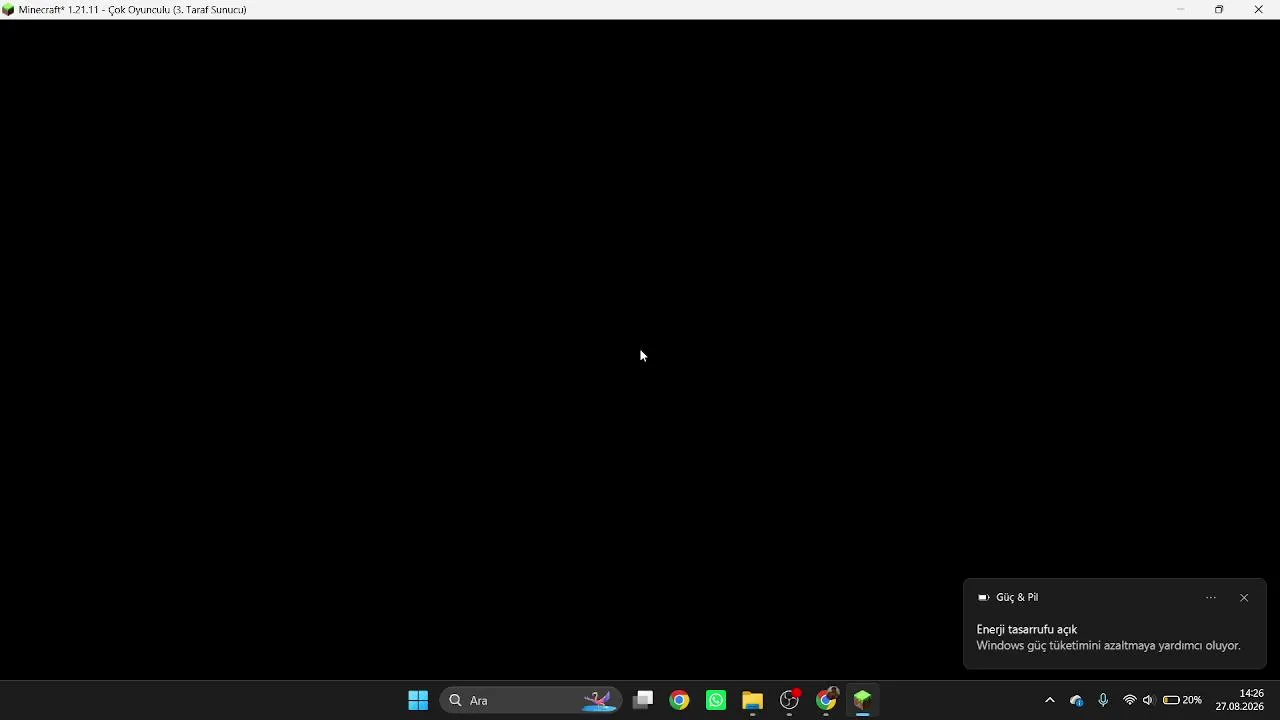
Task: Open Wi-Fi network settings in the tray
Action: tap(1130, 700)
